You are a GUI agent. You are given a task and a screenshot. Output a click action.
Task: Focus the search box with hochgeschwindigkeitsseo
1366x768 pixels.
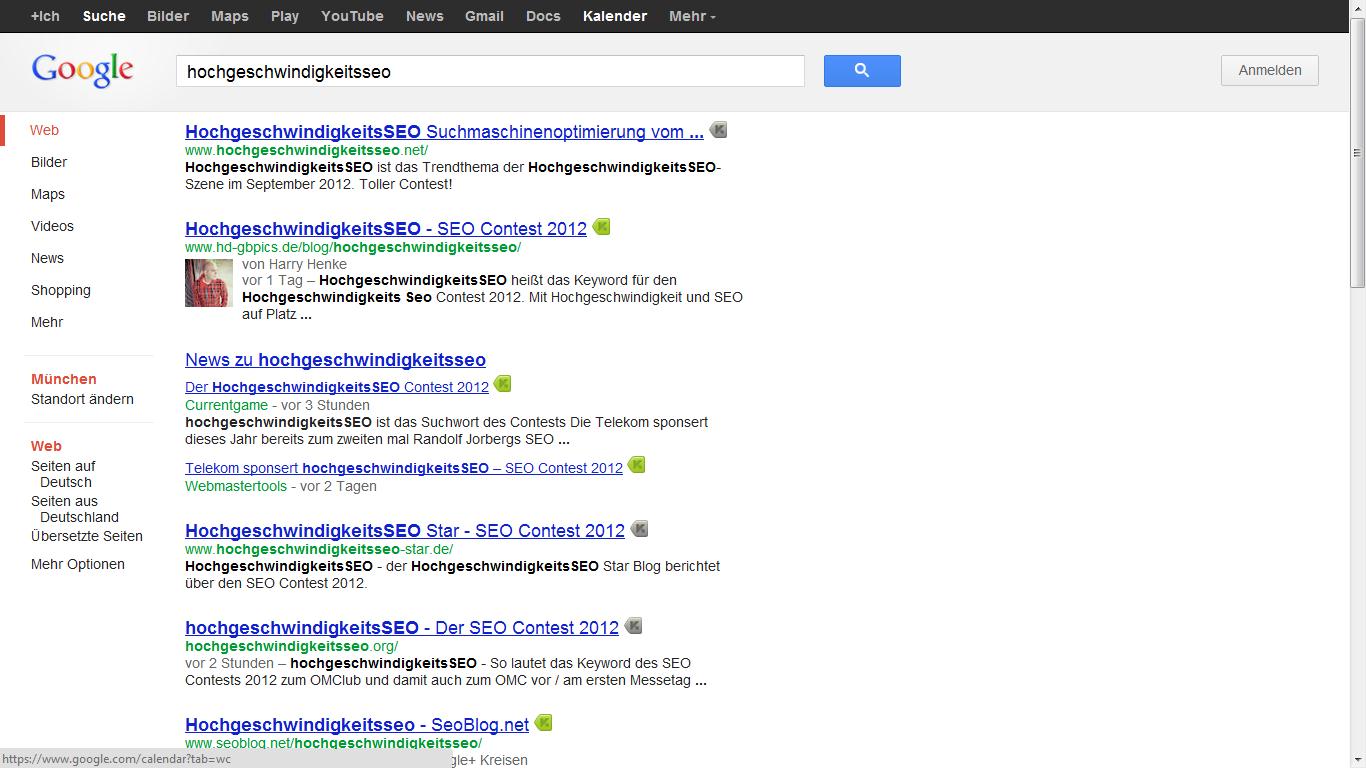pyautogui.click(x=490, y=71)
